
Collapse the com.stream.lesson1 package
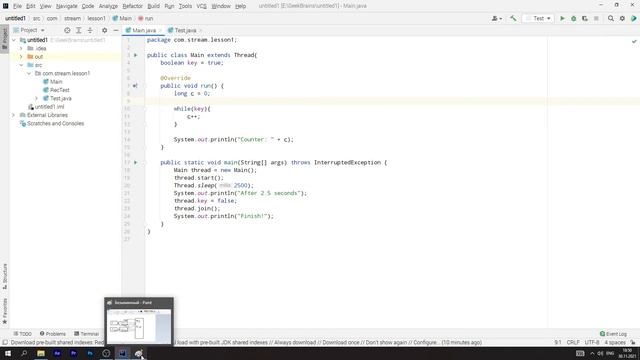(29, 73)
